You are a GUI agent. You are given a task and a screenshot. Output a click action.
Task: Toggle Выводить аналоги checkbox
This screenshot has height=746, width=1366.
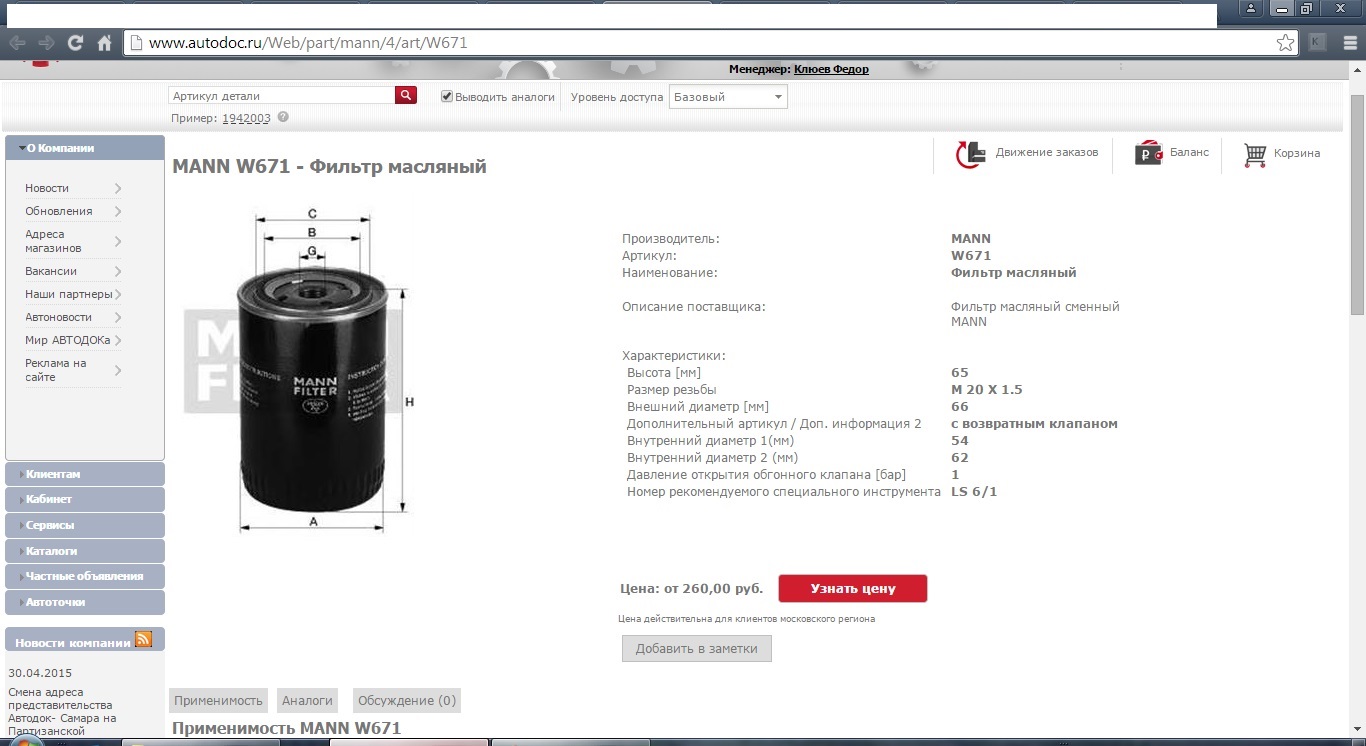tap(447, 96)
